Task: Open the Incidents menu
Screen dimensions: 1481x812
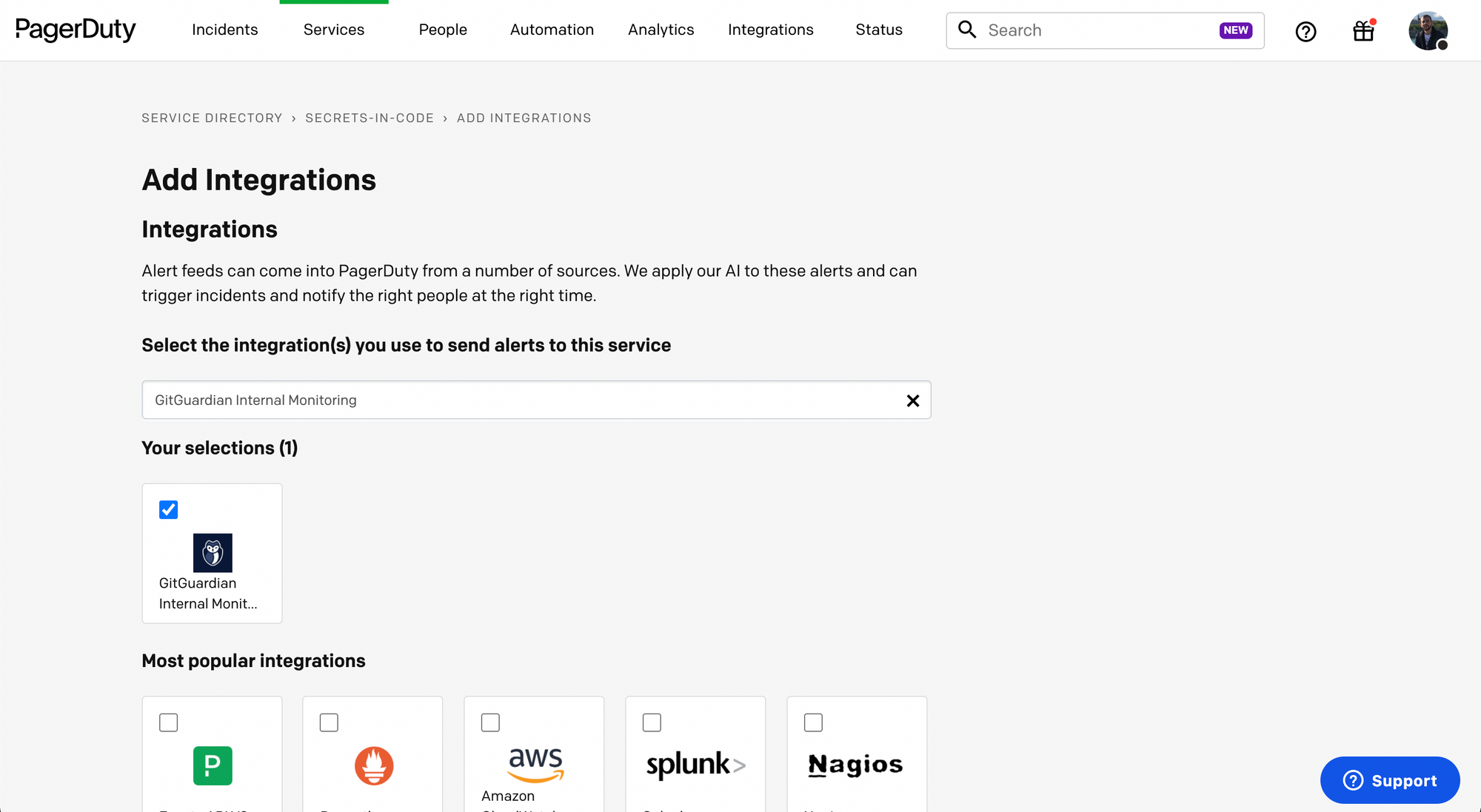Action: coord(224,30)
